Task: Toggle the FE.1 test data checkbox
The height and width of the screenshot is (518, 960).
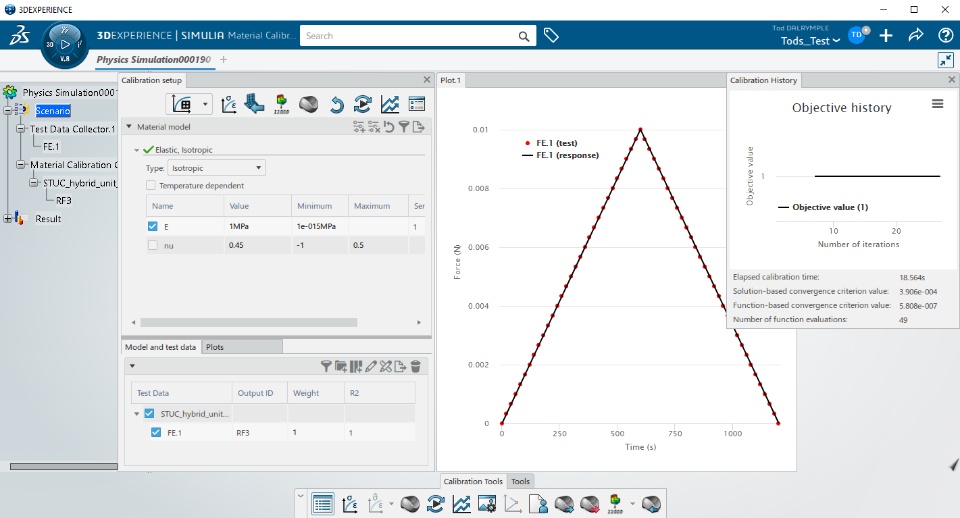Action: coord(156,432)
